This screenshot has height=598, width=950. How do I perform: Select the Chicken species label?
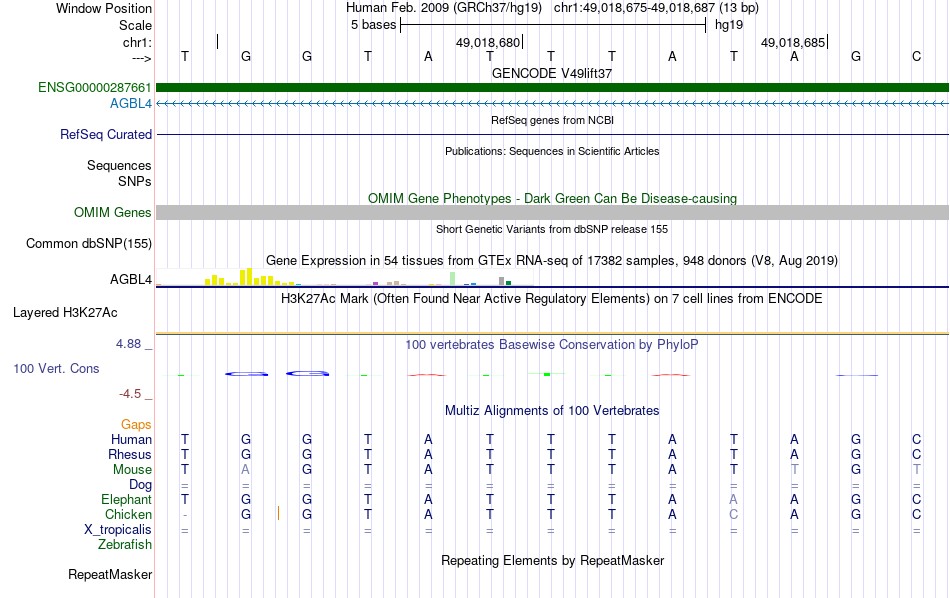(128, 514)
